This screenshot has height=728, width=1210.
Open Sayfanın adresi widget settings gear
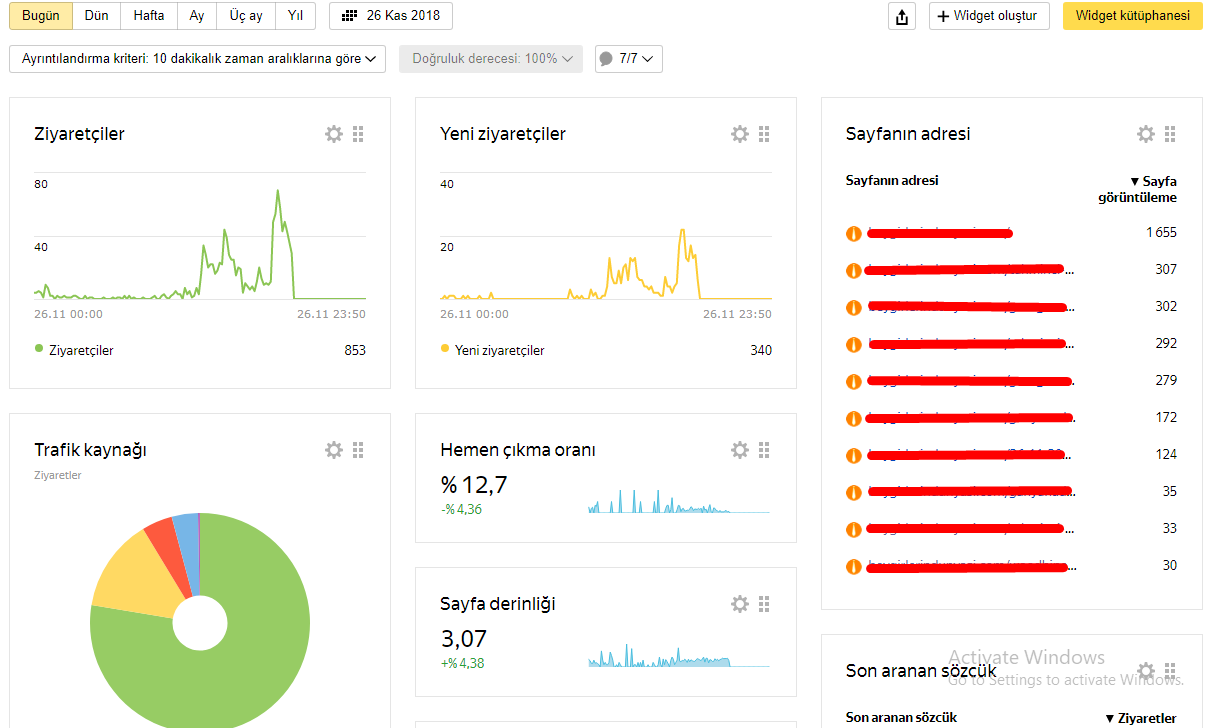point(1146,134)
